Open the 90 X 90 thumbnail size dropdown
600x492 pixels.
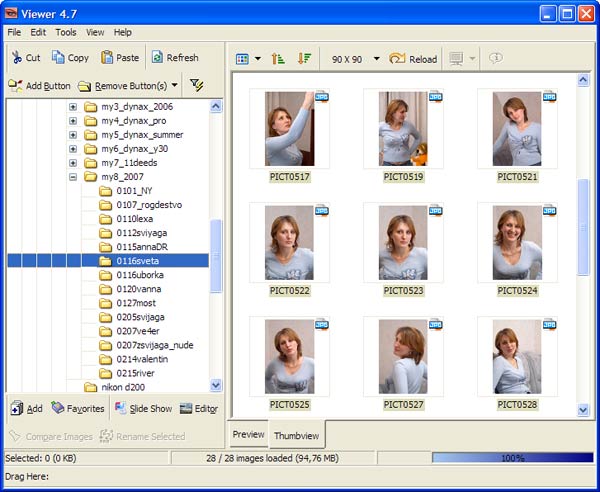pos(376,59)
